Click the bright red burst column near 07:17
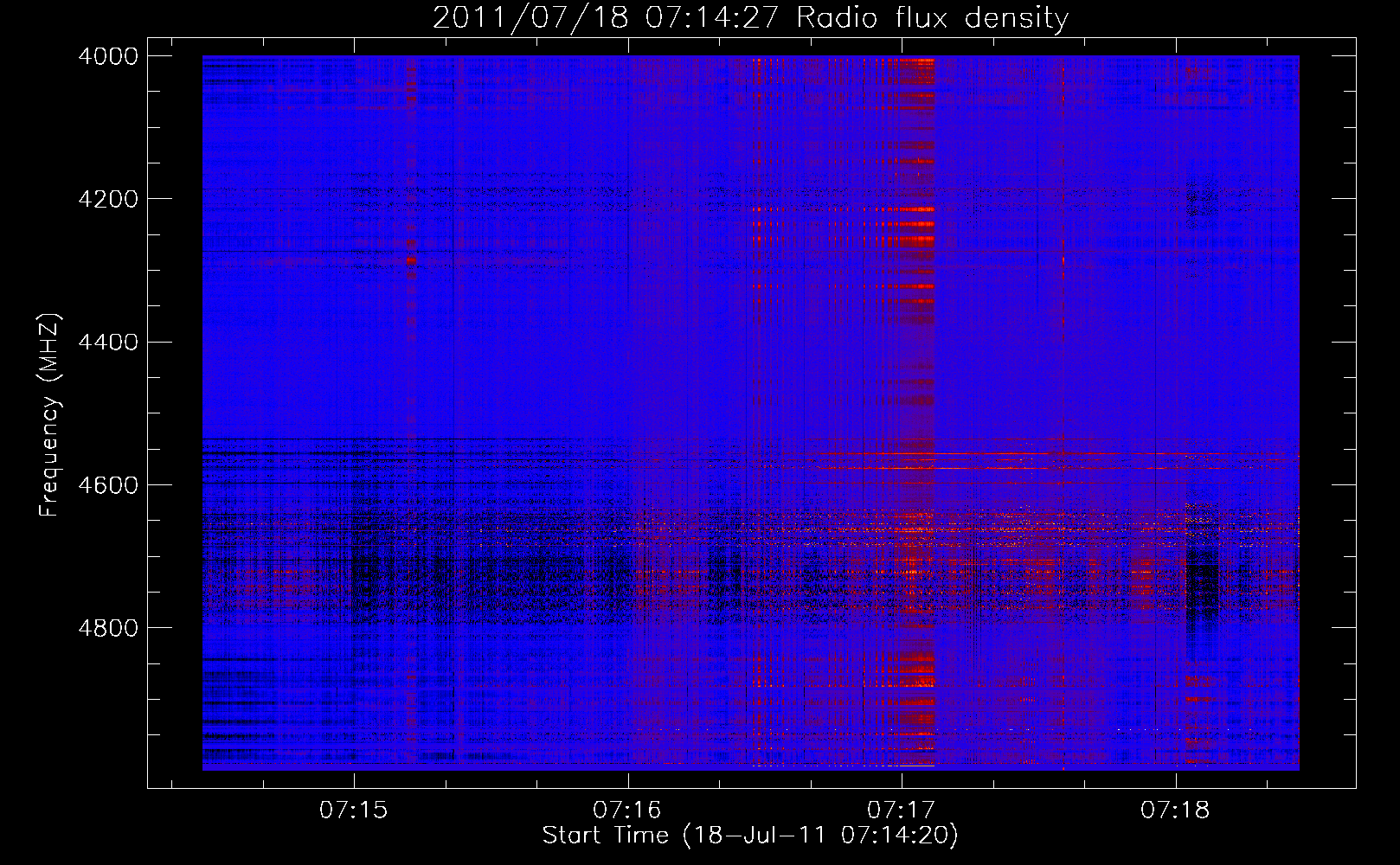This screenshot has height=865, width=1400. (x=917, y=413)
